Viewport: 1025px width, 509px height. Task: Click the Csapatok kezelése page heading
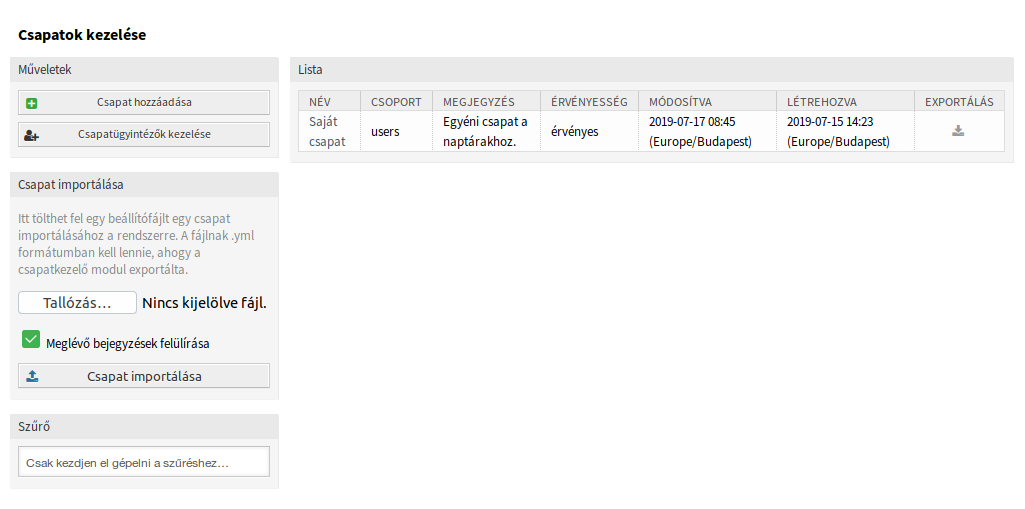[82, 35]
